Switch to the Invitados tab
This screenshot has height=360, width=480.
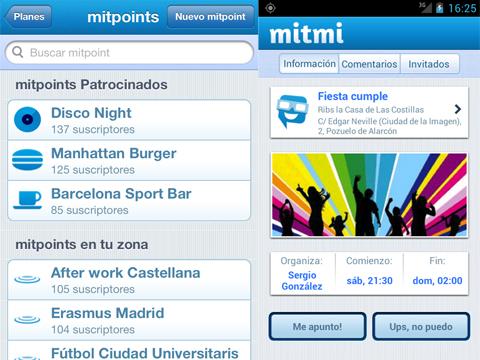pyautogui.click(x=429, y=64)
